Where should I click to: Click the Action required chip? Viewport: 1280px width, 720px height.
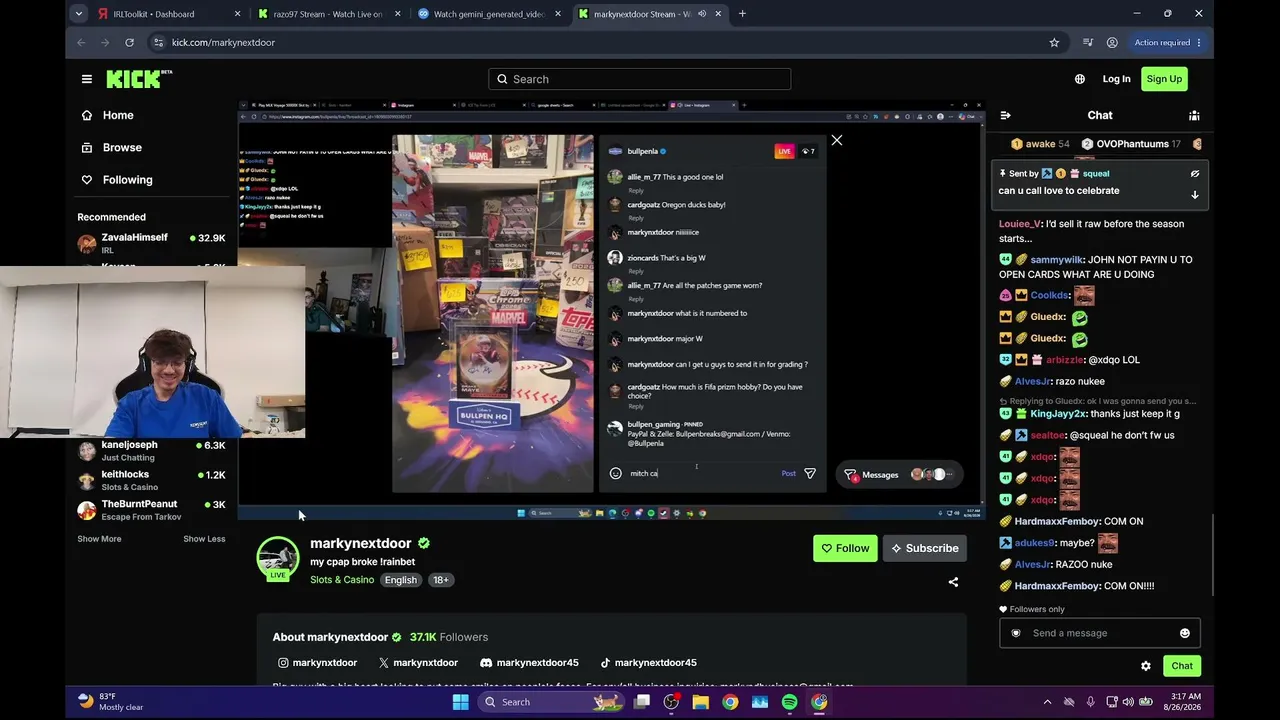pyautogui.click(x=1166, y=43)
